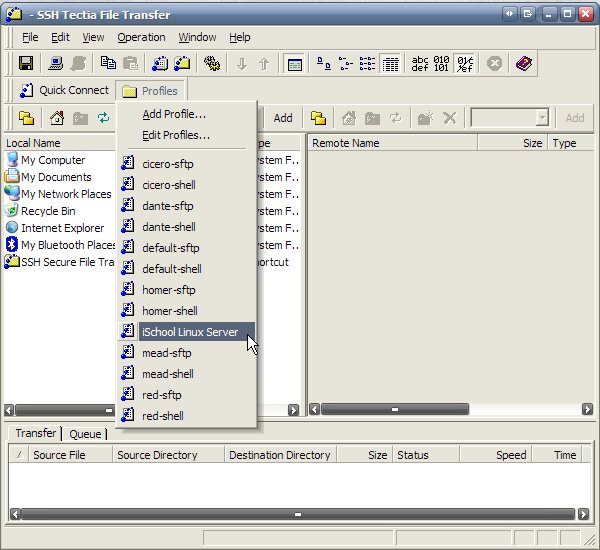This screenshot has width=600, height=550.
Task: Select the default-shell profile
Action: tap(186, 269)
